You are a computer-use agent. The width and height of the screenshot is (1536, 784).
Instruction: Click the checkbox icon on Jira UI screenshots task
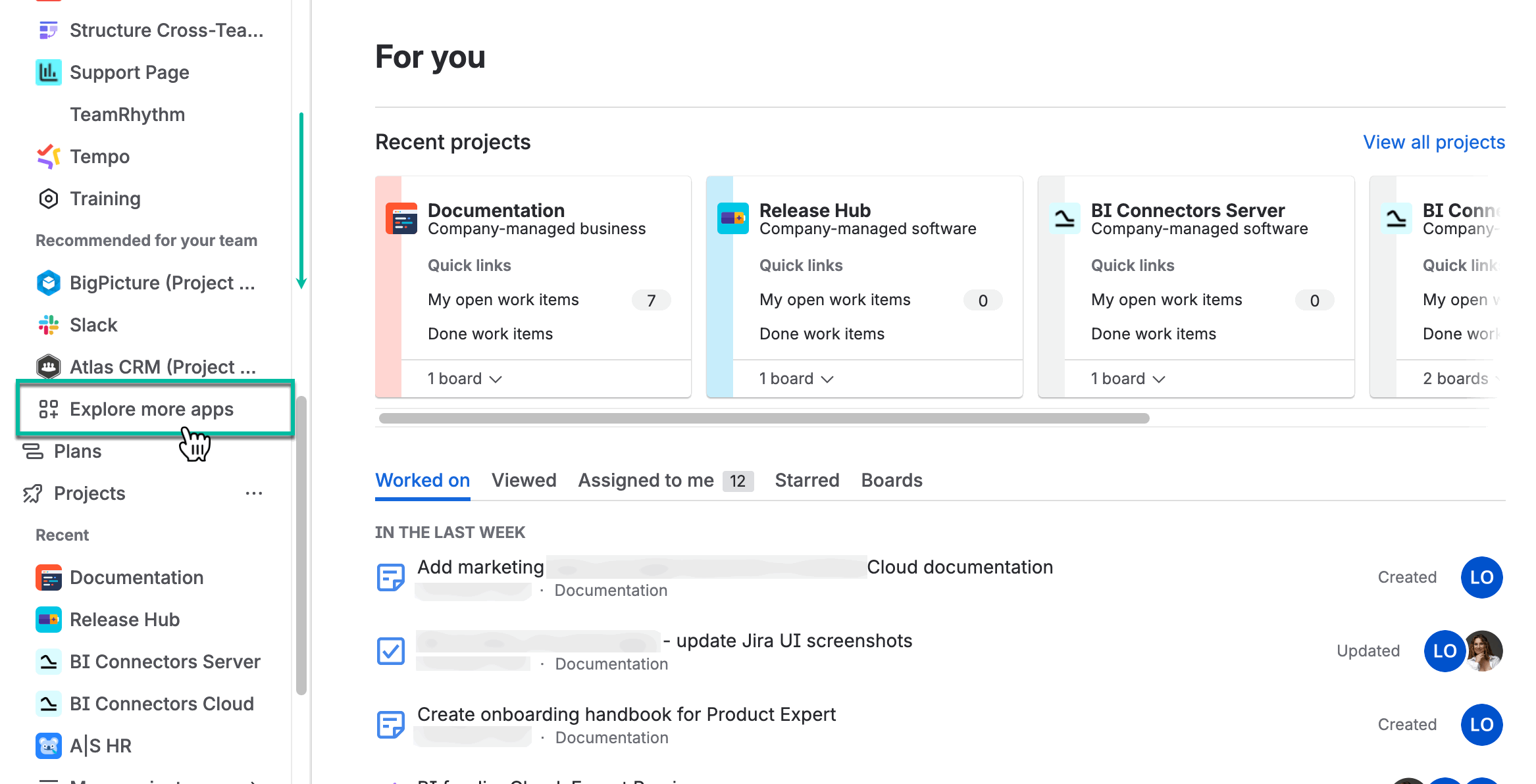coord(390,650)
